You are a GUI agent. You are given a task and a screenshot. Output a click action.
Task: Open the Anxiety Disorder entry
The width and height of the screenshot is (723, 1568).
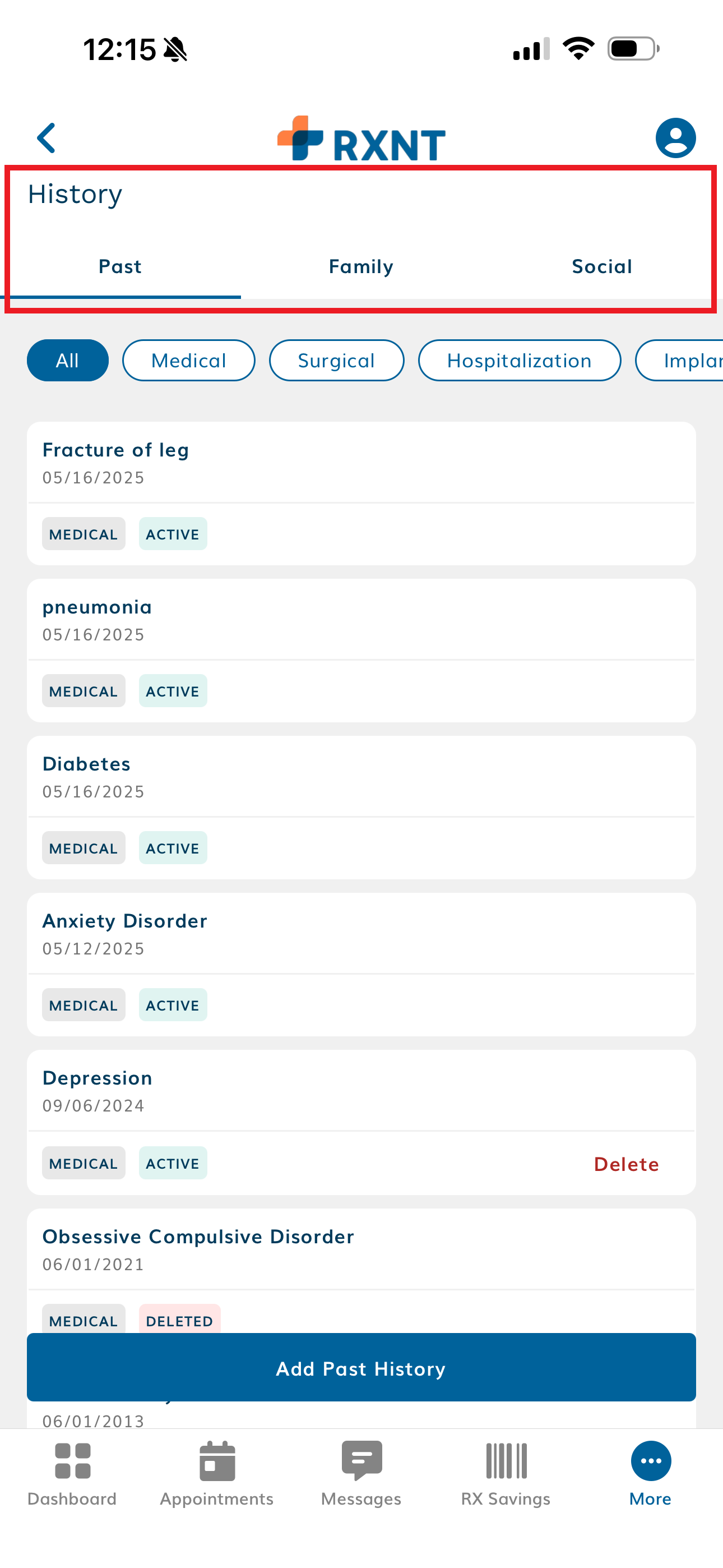361,934
